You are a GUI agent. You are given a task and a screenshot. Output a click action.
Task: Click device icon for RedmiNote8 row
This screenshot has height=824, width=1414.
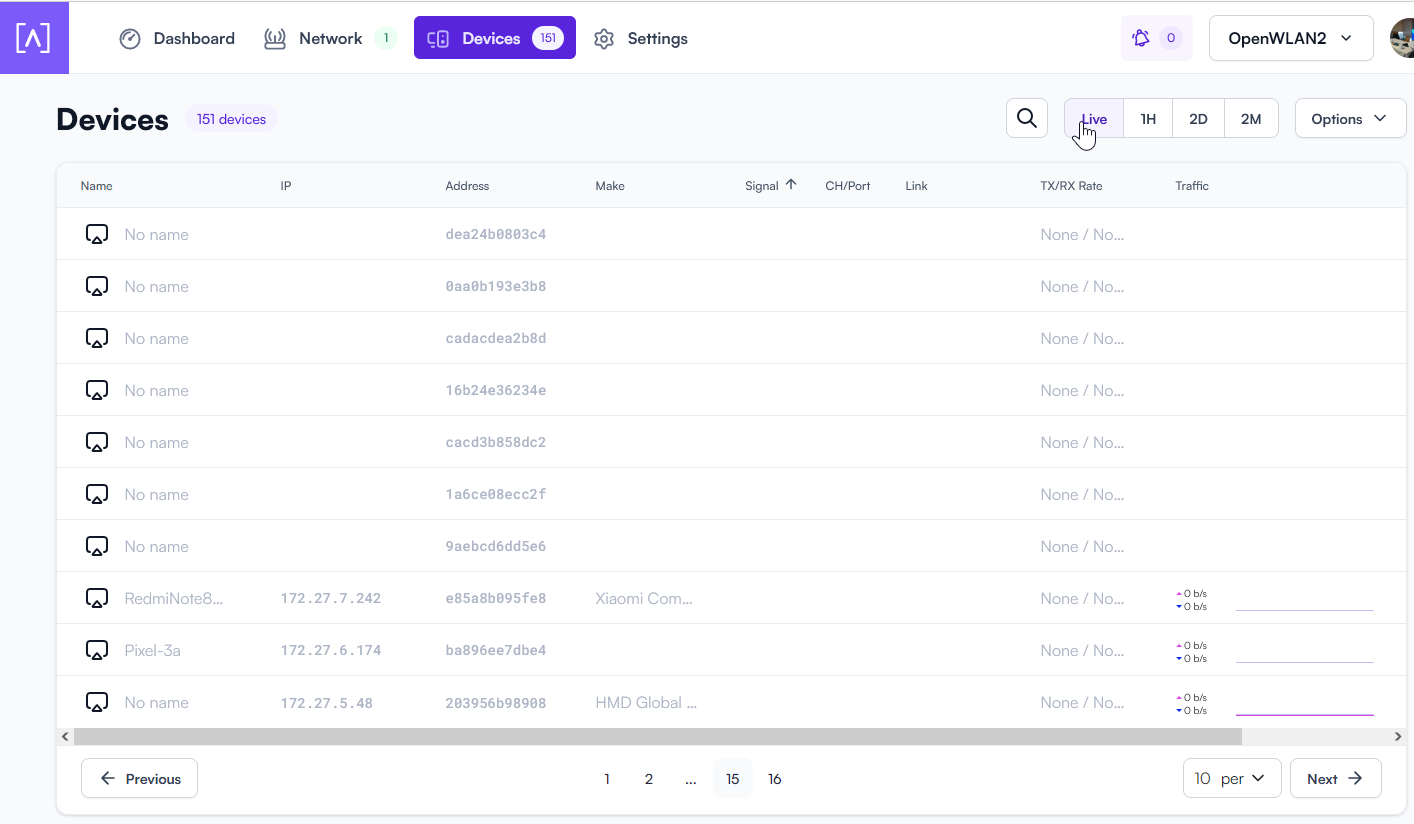pos(96,598)
